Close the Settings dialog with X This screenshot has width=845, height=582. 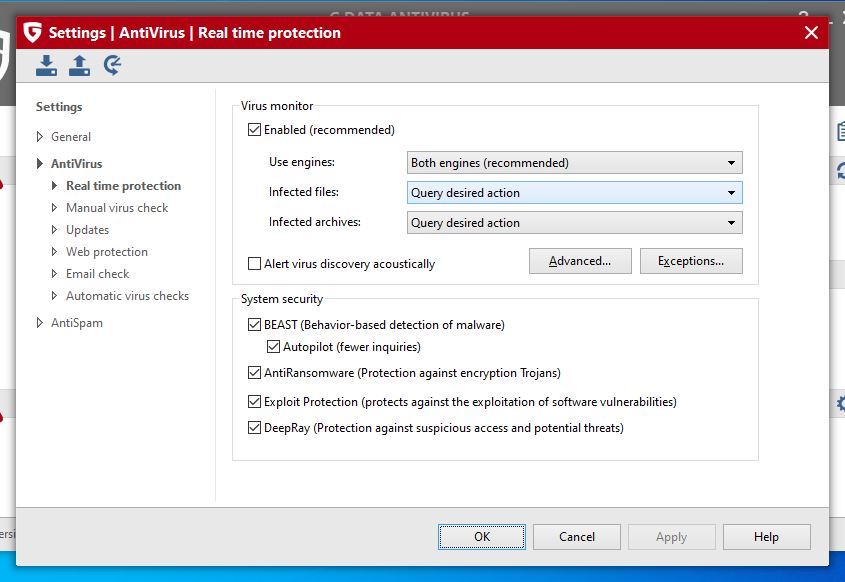point(811,32)
